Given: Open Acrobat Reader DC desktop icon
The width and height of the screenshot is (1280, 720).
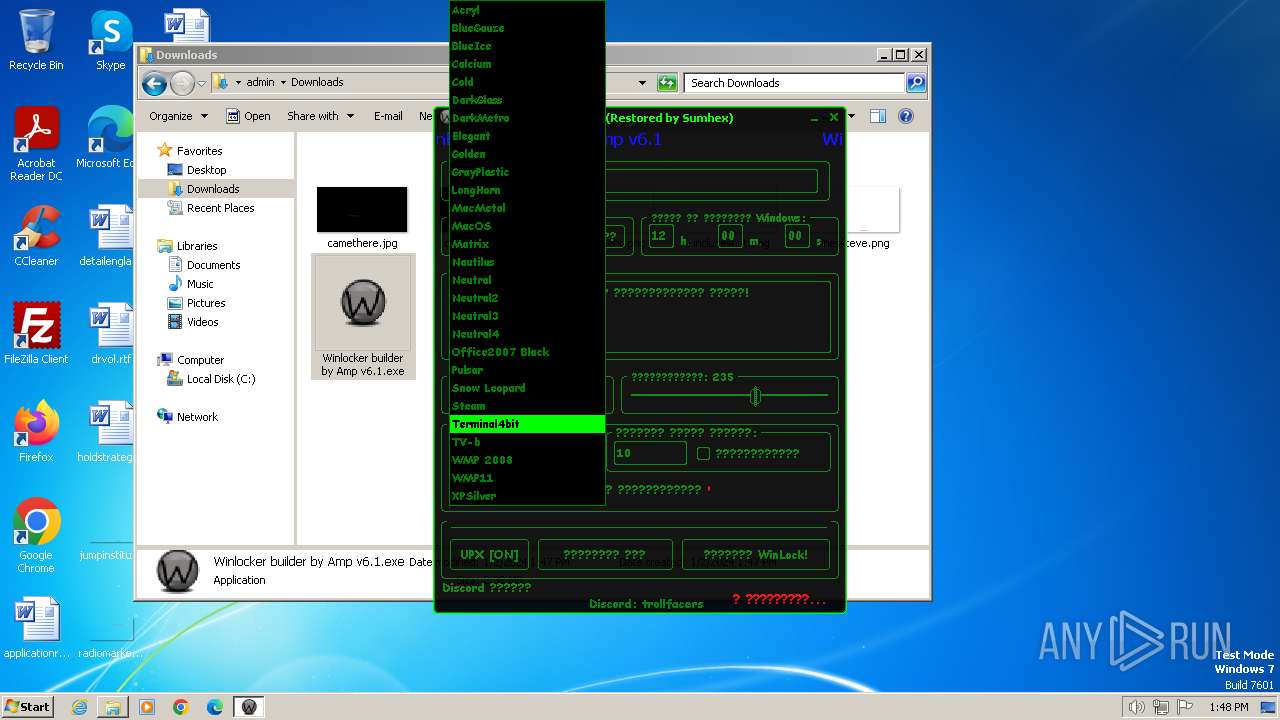Looking at the screenshot, I should [36, 144].
